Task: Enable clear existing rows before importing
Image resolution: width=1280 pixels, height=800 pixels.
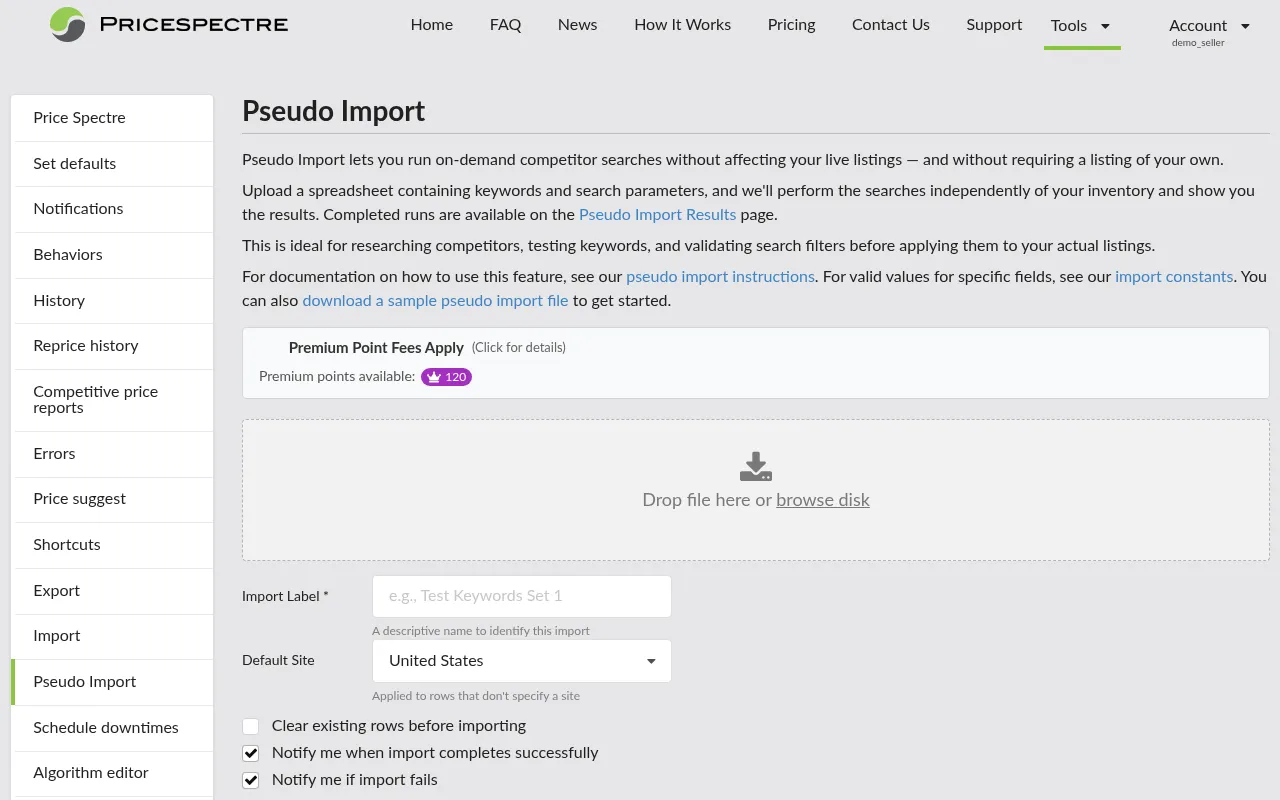Action: pyautogui.click(x=250, y=726)
